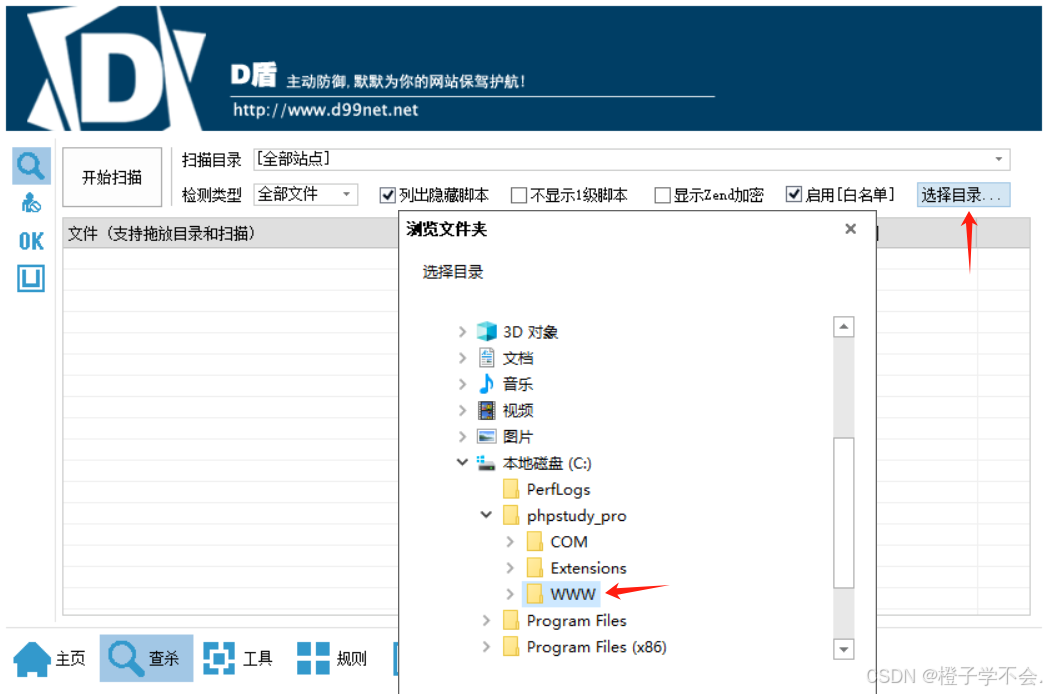Open the 扫描目录 [全部站点] dropdown
Image resolution: width=1047 pixels, height=694 pixels.
[x=632, y=159]
